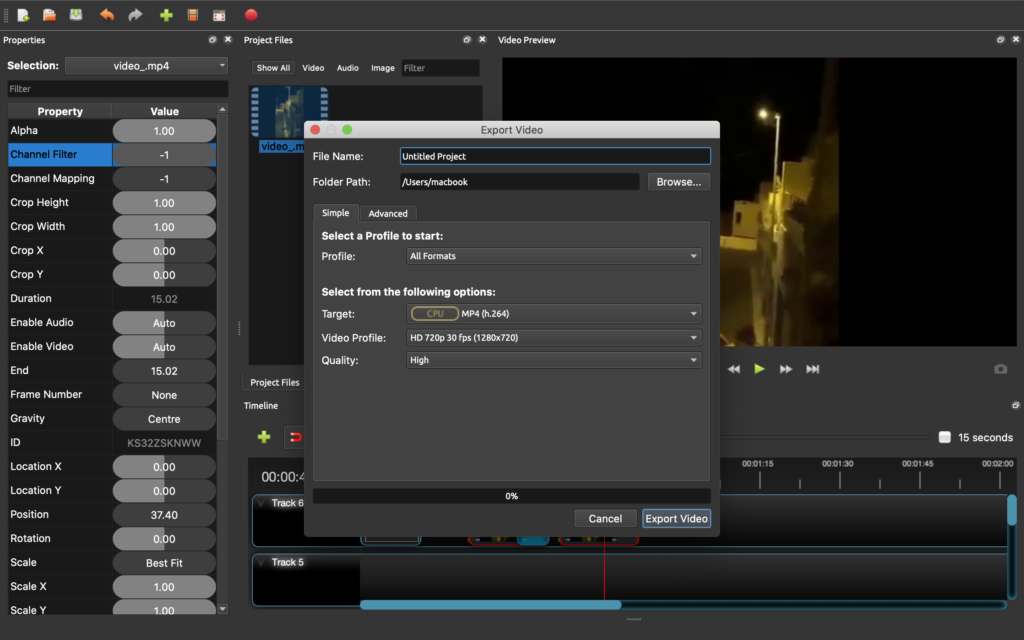
Task: Undock the Properties panel
Action: 212,40
